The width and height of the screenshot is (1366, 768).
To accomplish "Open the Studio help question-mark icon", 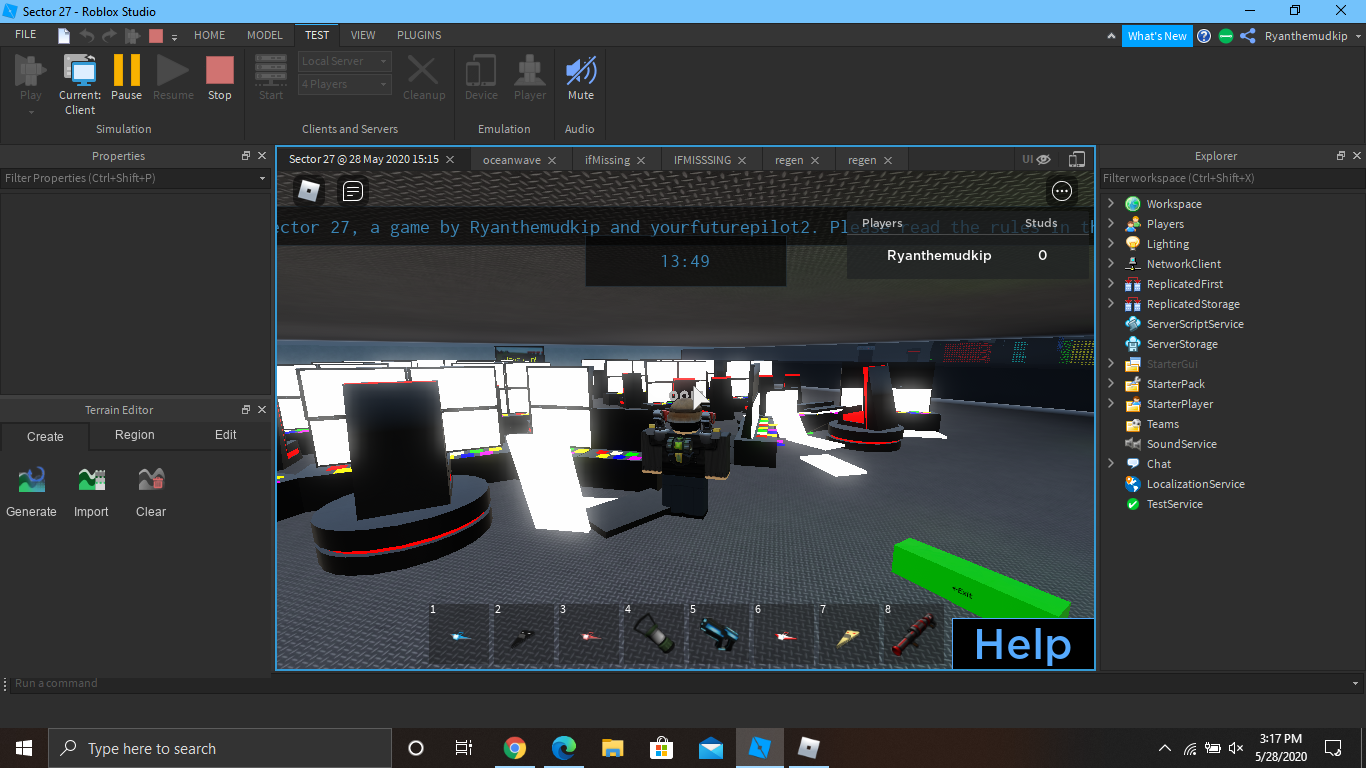I will (1204, 36).
